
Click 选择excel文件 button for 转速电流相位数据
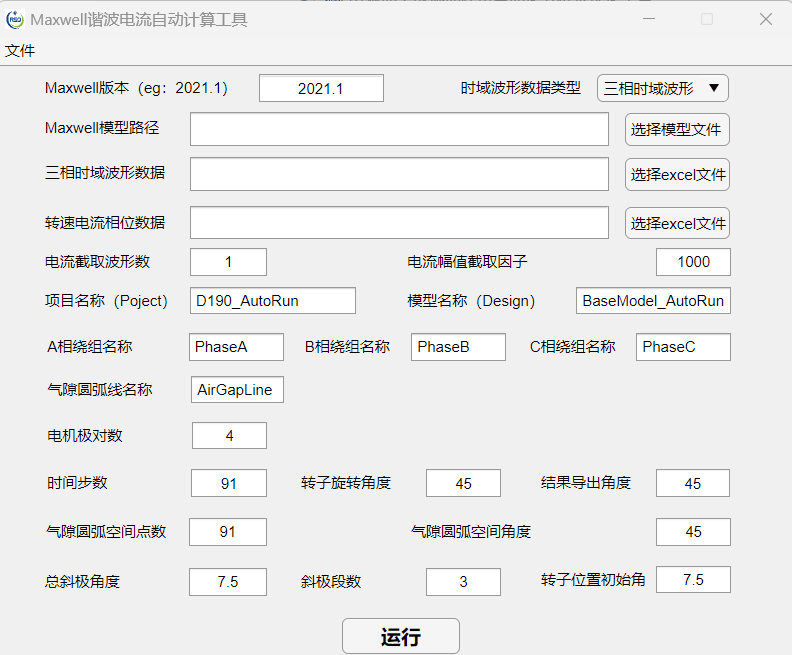(677, 223)
